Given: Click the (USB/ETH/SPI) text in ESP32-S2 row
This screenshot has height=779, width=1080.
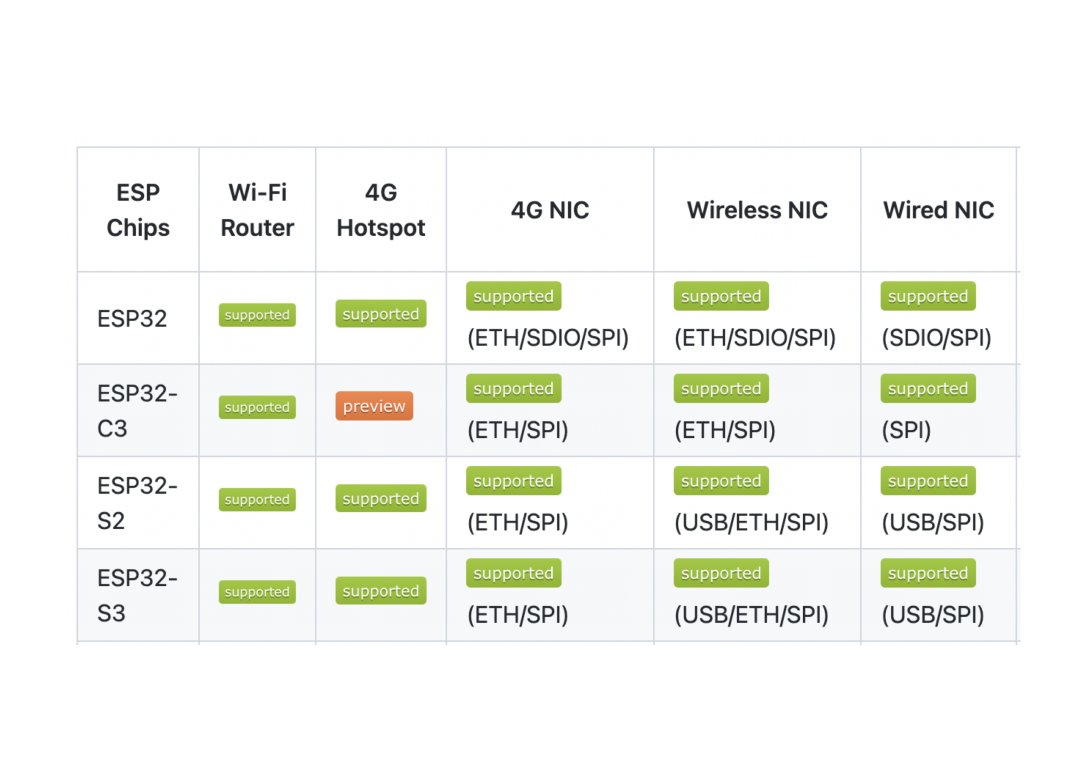Looking at the screenshot, I should [751, 523].
